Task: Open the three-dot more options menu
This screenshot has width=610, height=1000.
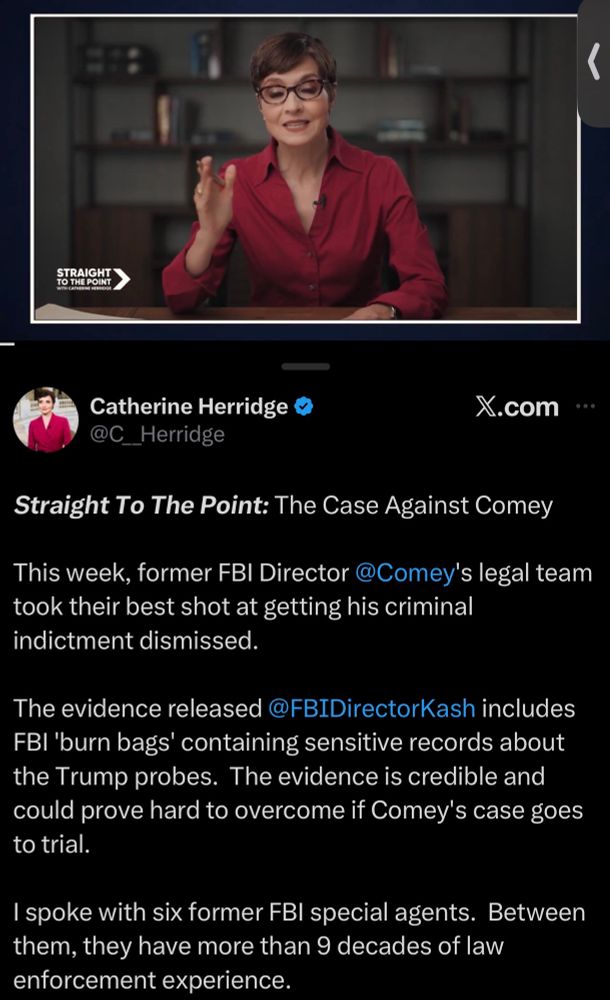Action: click(x=584, y=406)
